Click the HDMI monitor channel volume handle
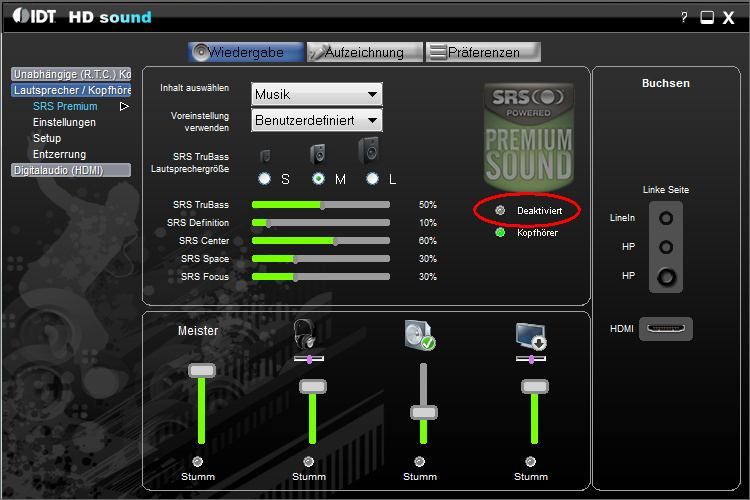The height and width of the screenshot is (500, 750). click(535, 386)
